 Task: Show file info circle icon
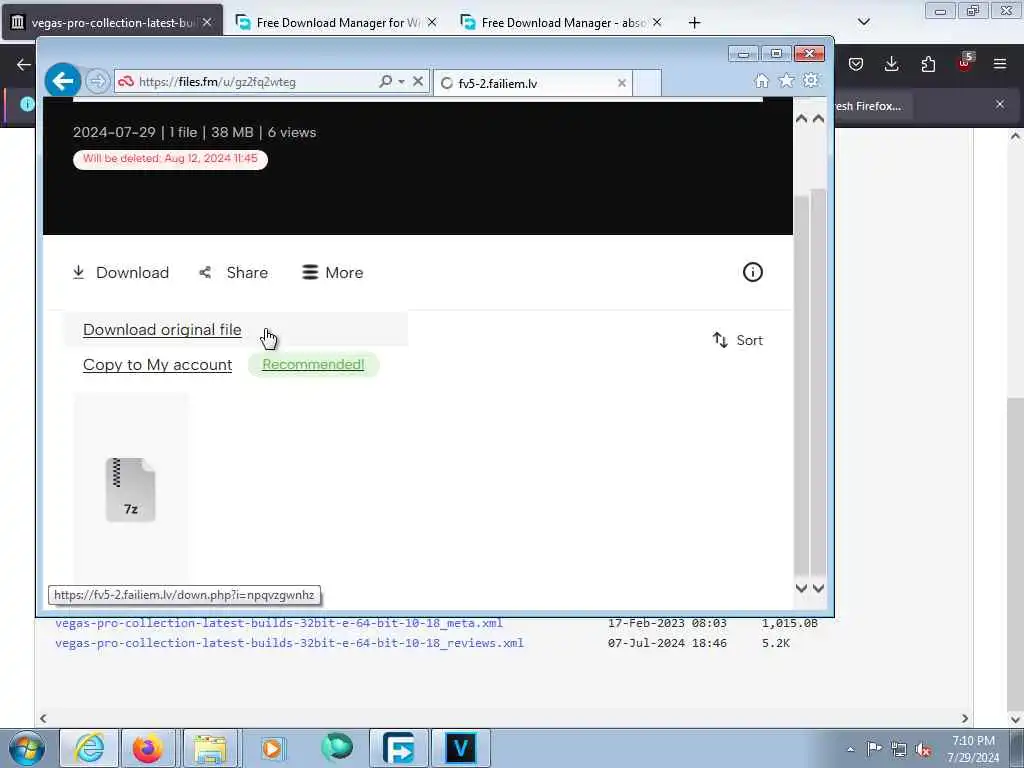coord(753,272)
